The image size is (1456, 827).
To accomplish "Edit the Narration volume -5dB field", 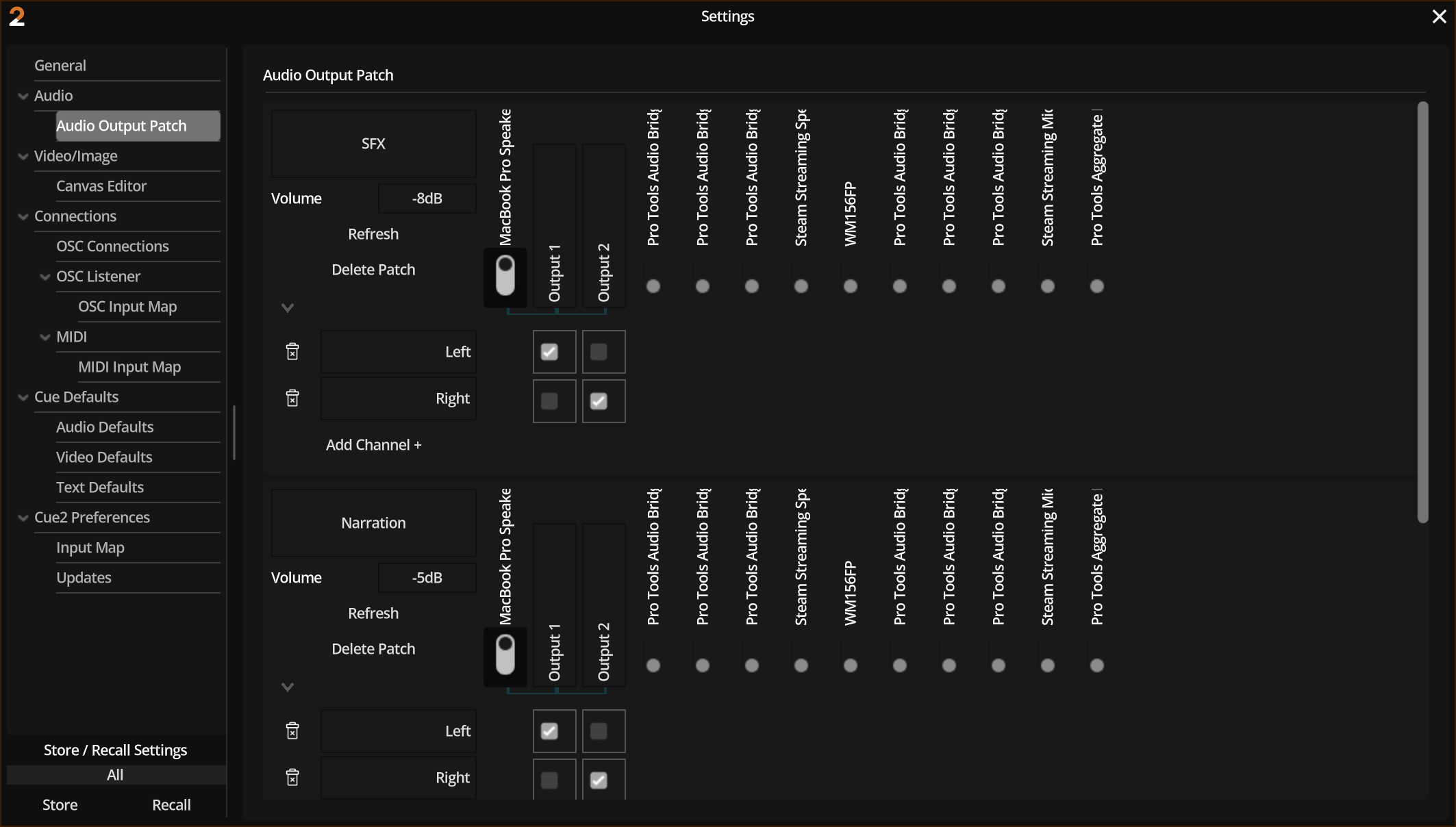I will [x=427, y=578].
